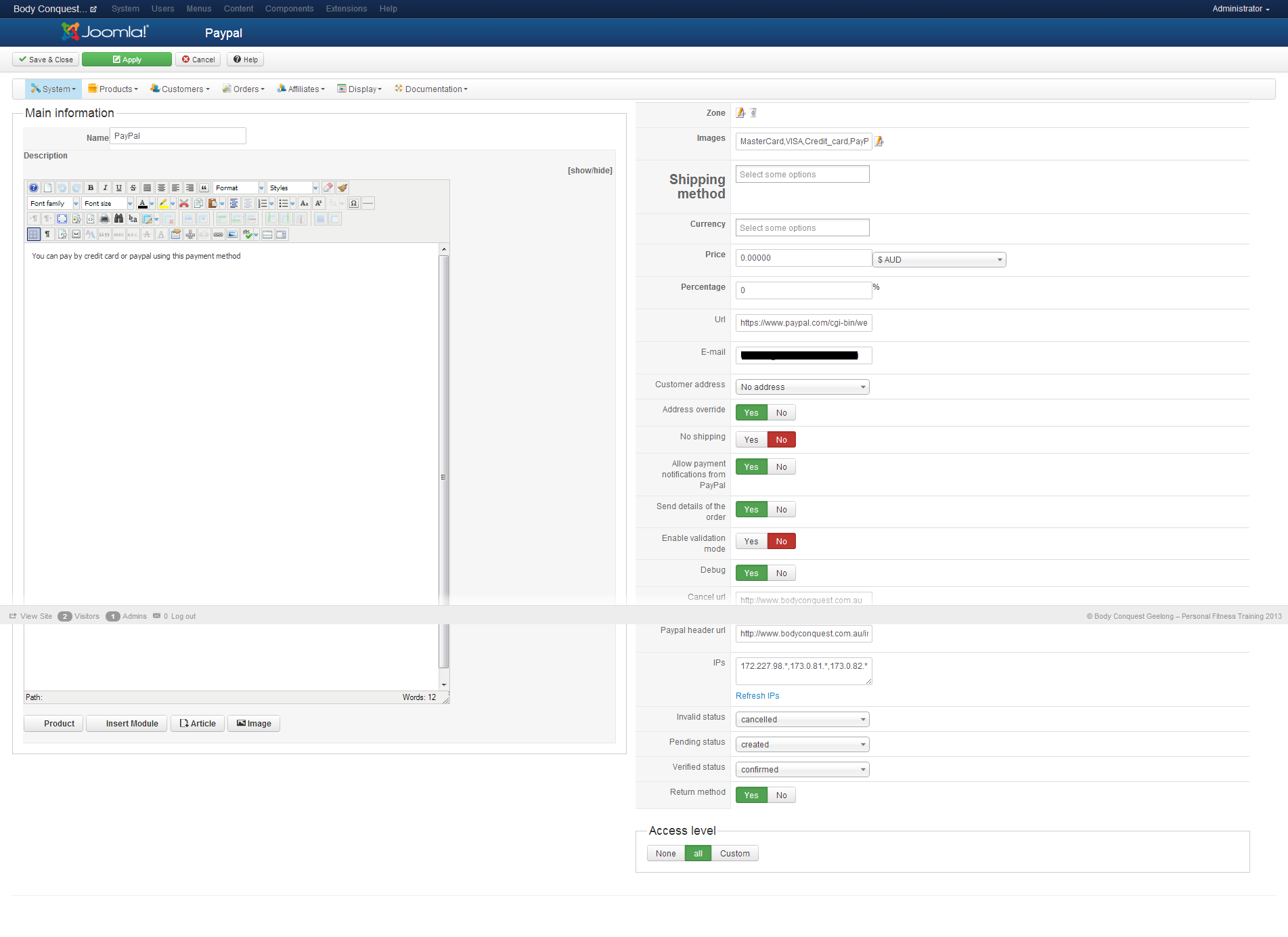The height and width of the screenshot is (937, 1288).
Task: Set Send details of the order to No
Action: click(x=782, y=510)
